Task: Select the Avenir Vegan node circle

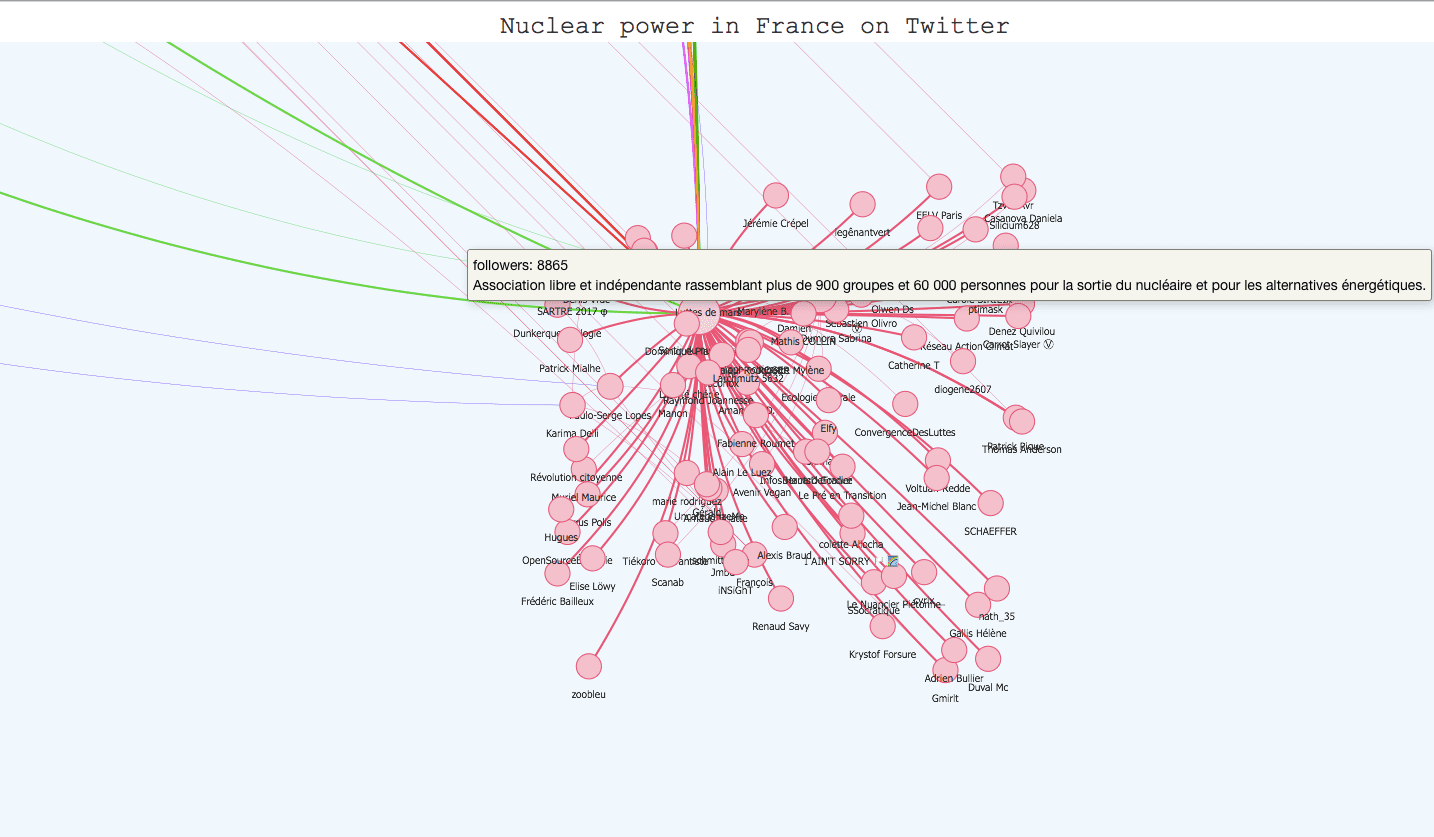Action: point(762,464)
